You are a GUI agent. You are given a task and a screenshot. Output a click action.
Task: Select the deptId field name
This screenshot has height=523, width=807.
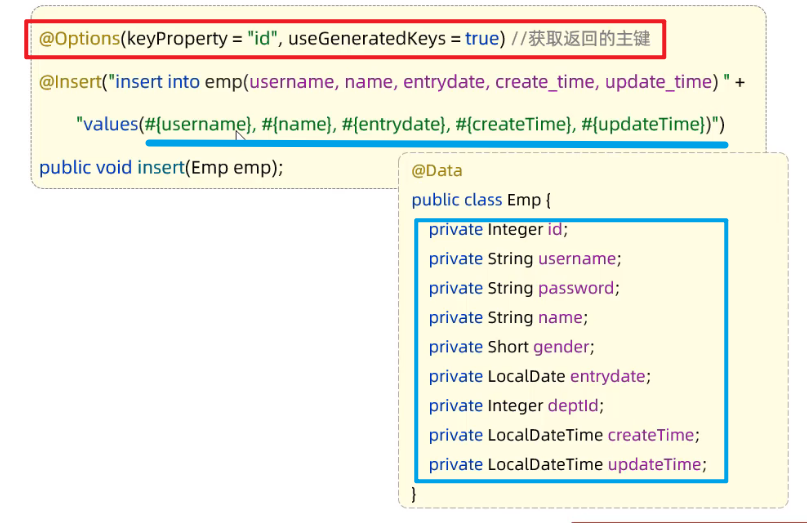pyautogui.click(x=574, y=406)
